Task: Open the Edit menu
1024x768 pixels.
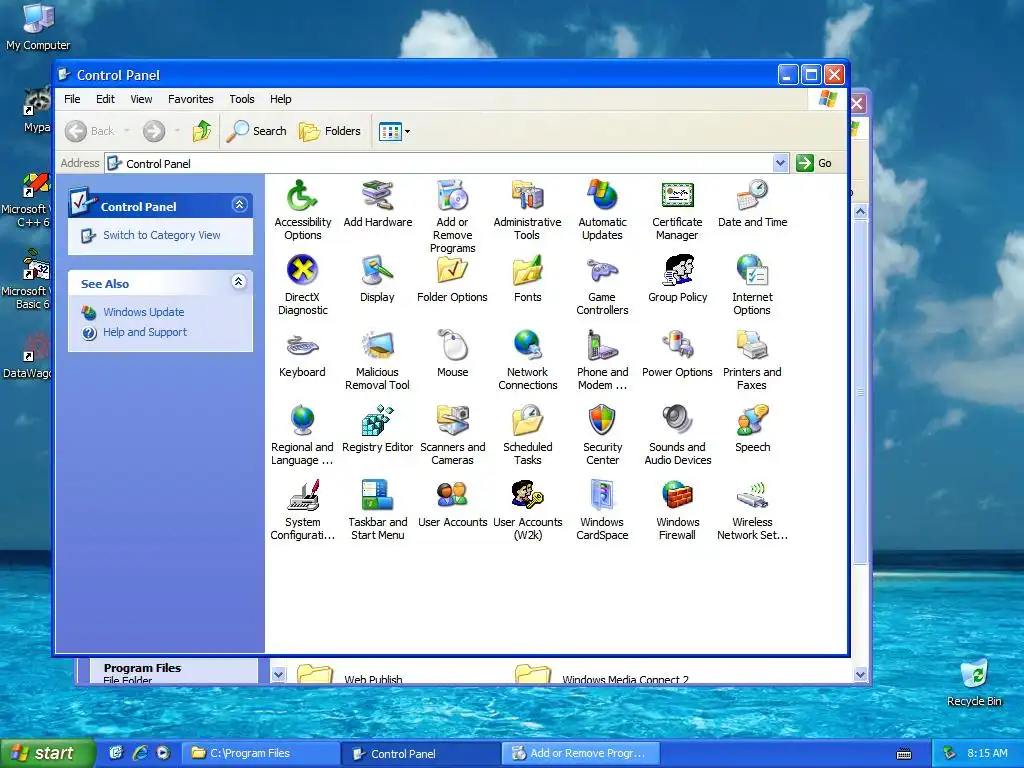Action: [105, 99]
